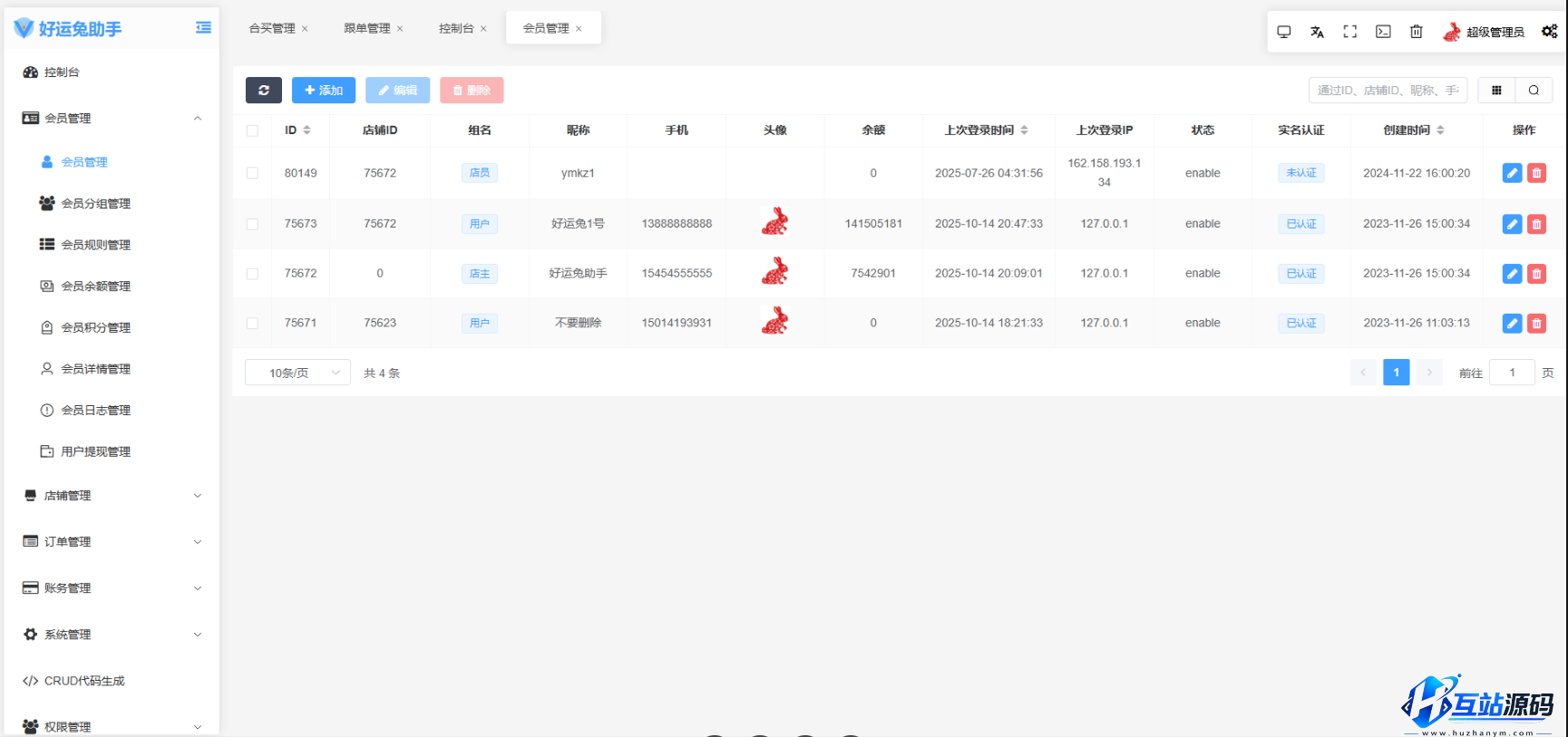Open 会员详情管理 in the sidebar
This screenshot has width=1568, height=737.
tap(112, 369)
